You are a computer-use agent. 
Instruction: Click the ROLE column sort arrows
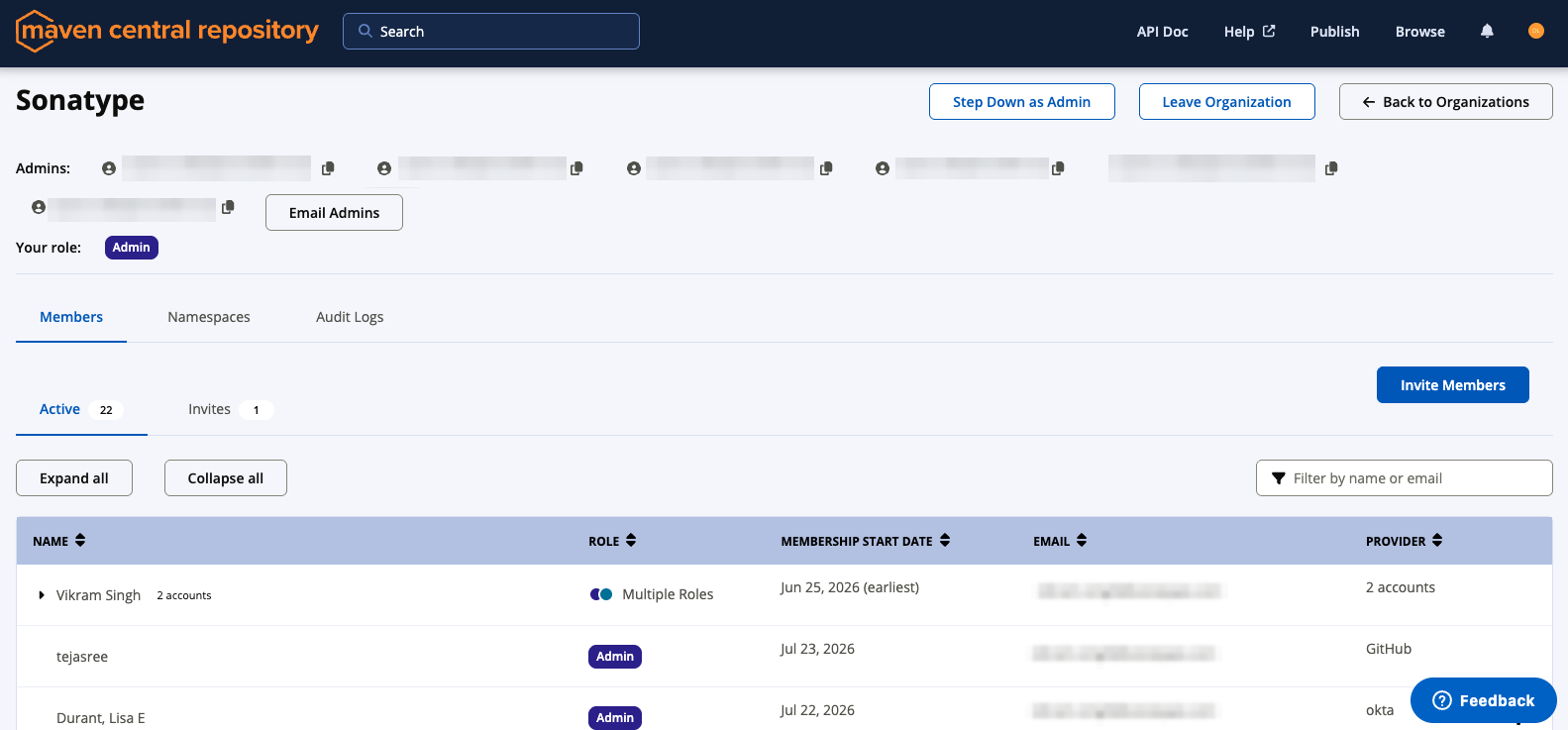631,540
